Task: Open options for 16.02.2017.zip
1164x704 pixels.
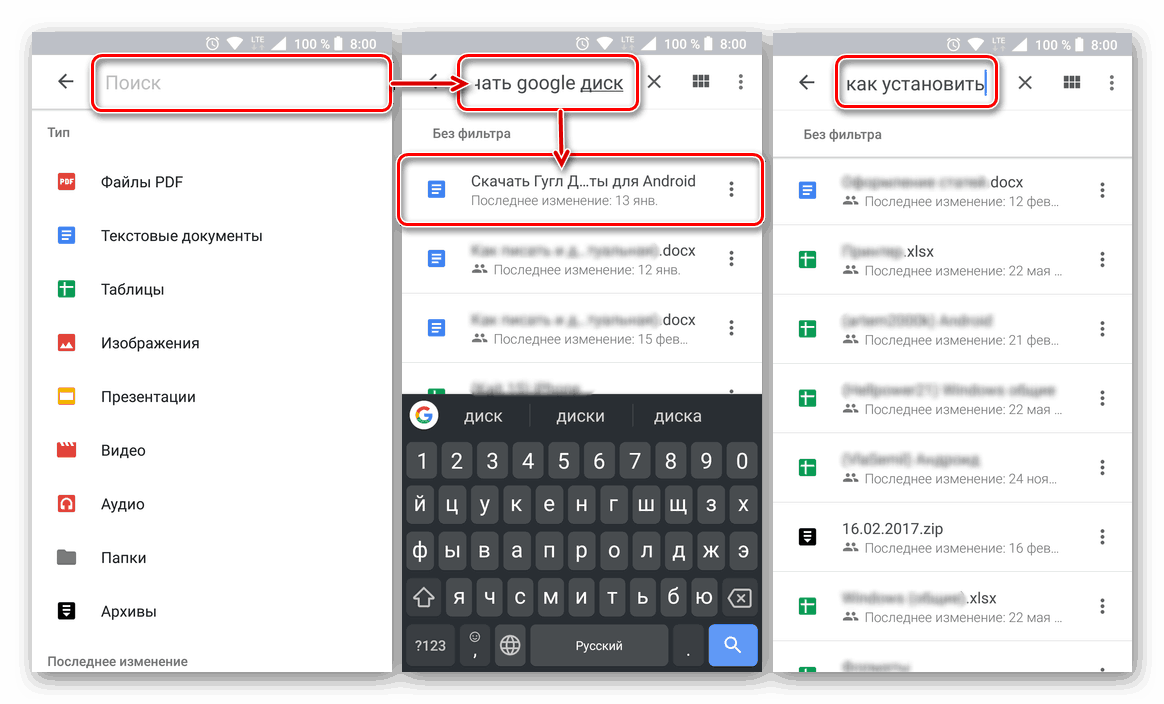Action: pyautogui.click(x=1102, y=536)
